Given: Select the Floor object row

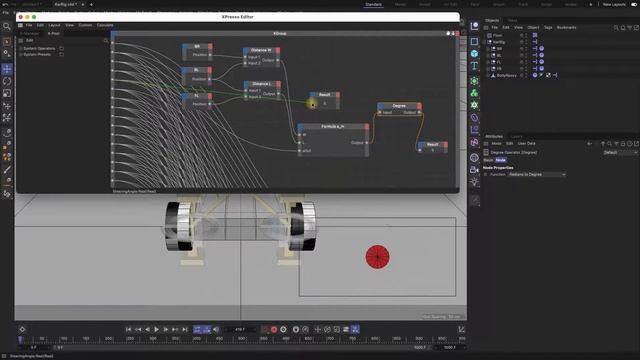Looking at the screenshot, I should coord(498,36).
